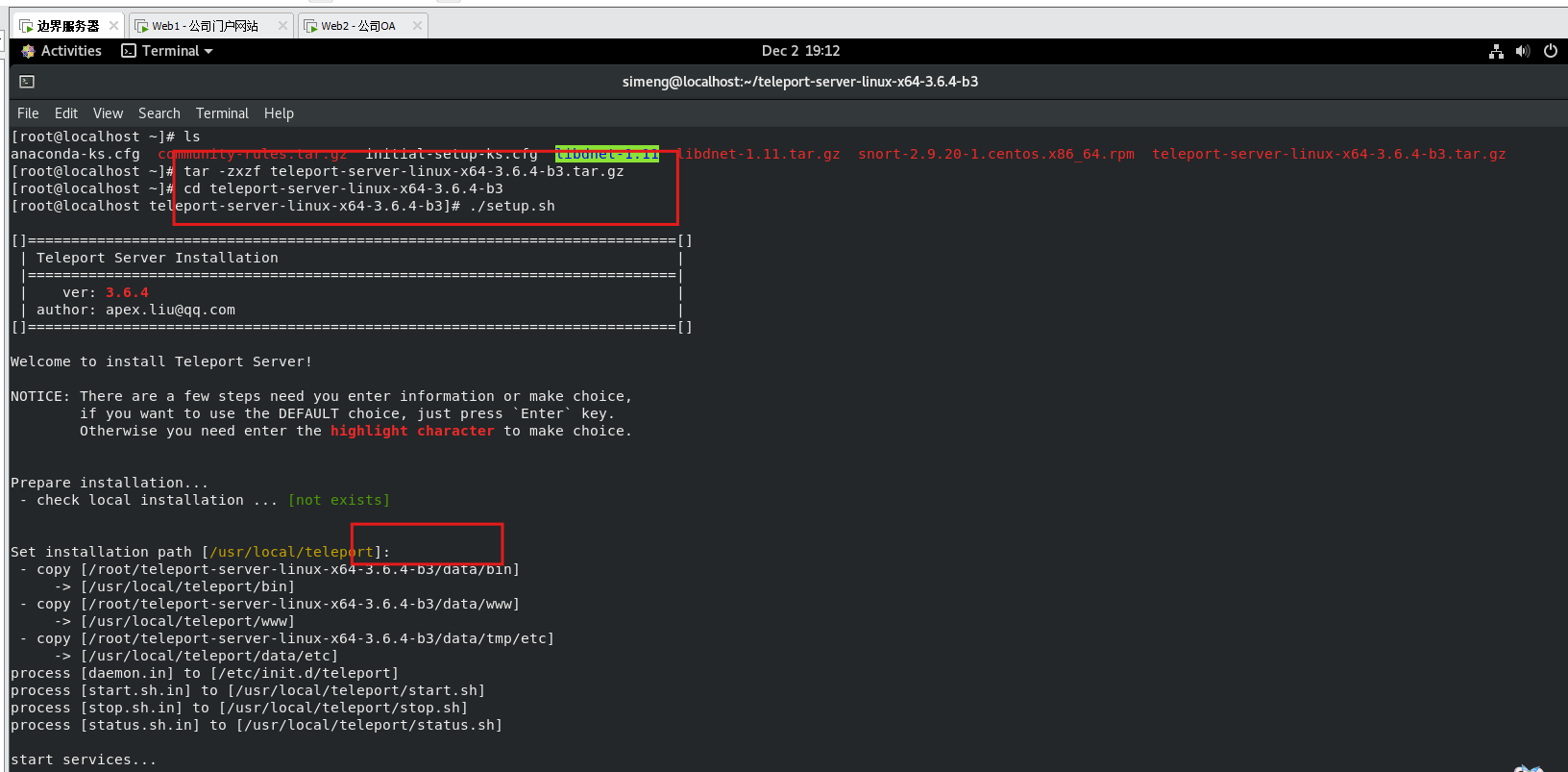This screenshot has height=772, width=1568.
Task: Close the Web1 tab
Action: tap(282, 26)
